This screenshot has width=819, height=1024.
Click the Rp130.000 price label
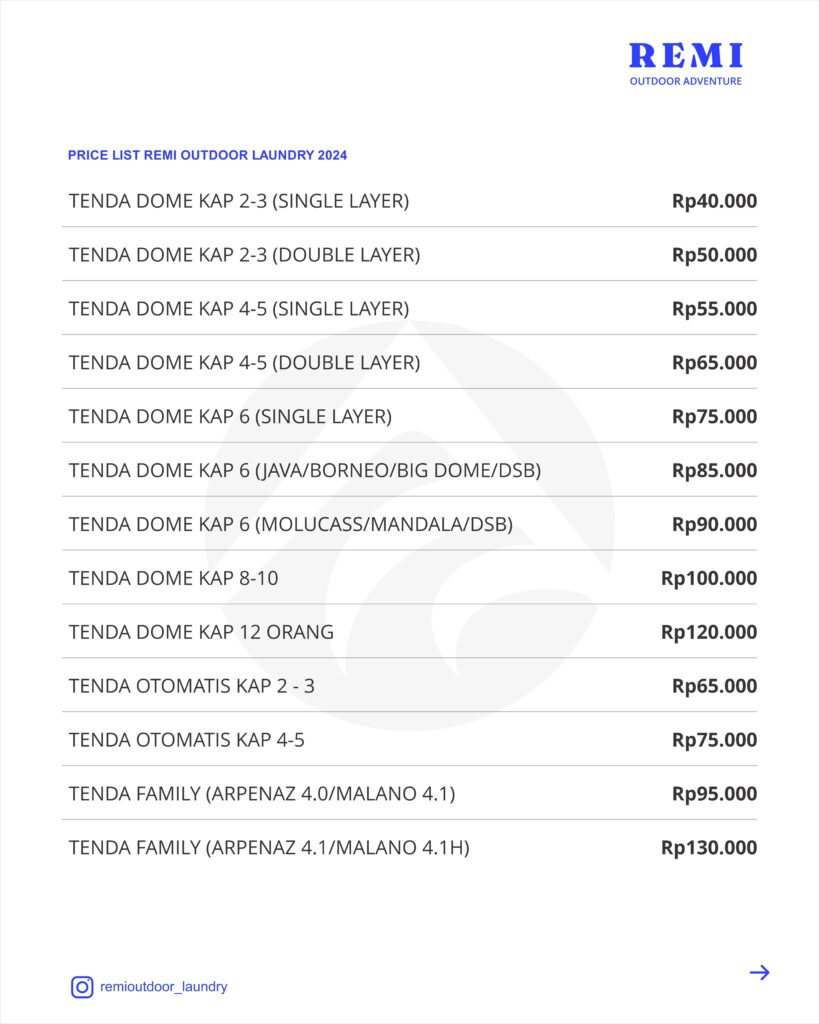point(709,848)
